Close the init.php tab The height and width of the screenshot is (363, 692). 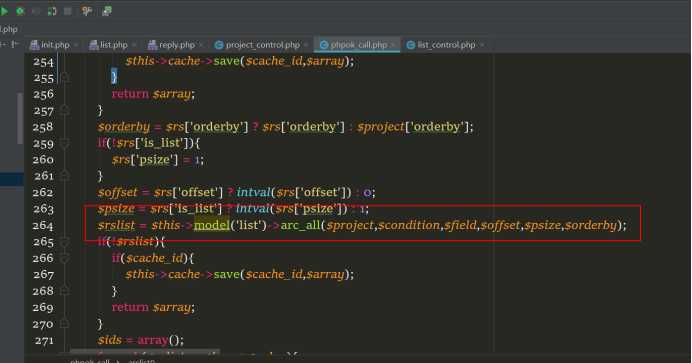click(x=76, y=45)
